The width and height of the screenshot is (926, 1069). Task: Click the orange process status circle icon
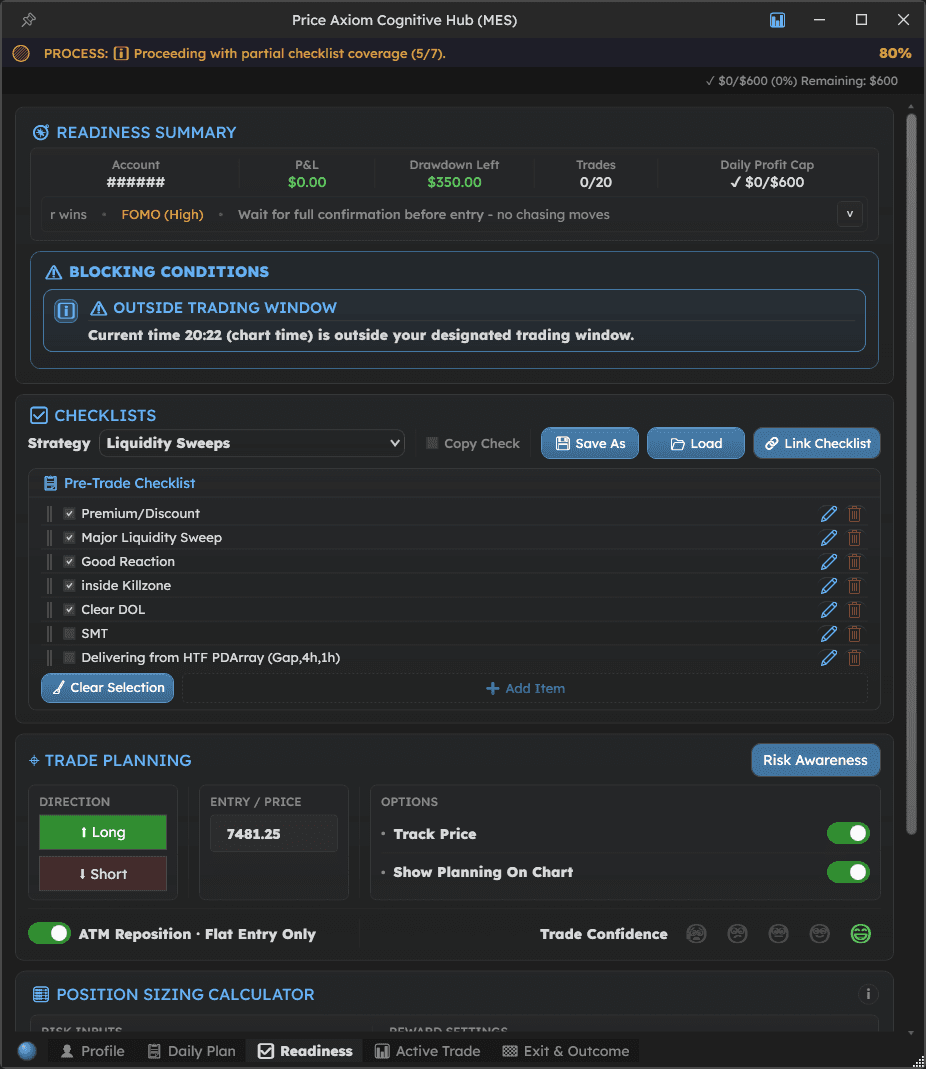[21, 53]
